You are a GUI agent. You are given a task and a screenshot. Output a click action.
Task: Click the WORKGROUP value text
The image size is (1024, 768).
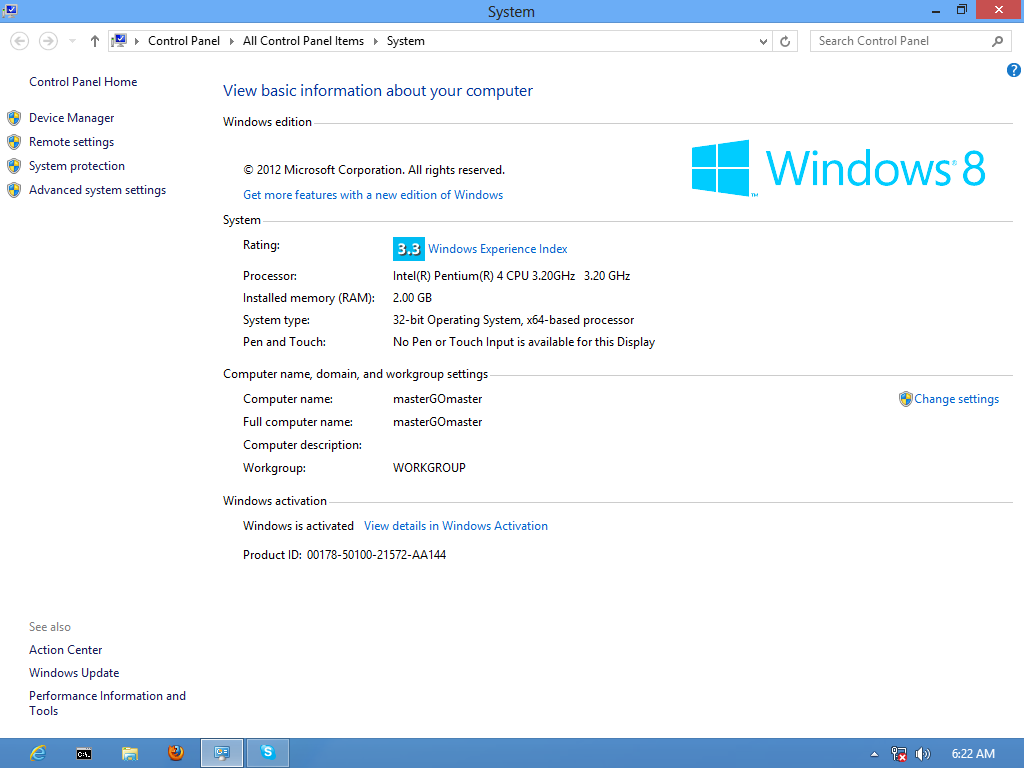[x=429, y=468]
